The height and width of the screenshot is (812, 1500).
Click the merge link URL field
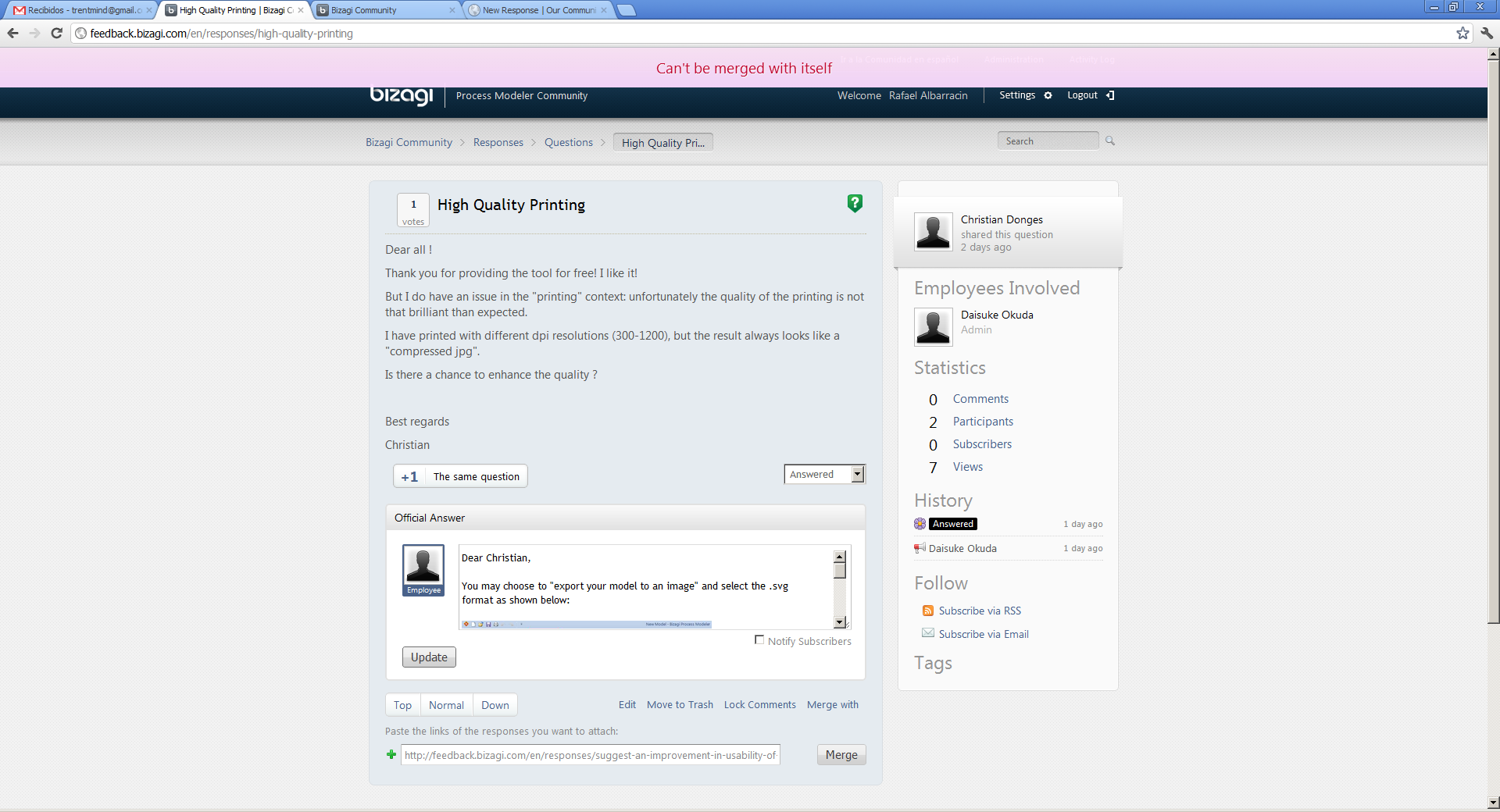coord(590,755)
